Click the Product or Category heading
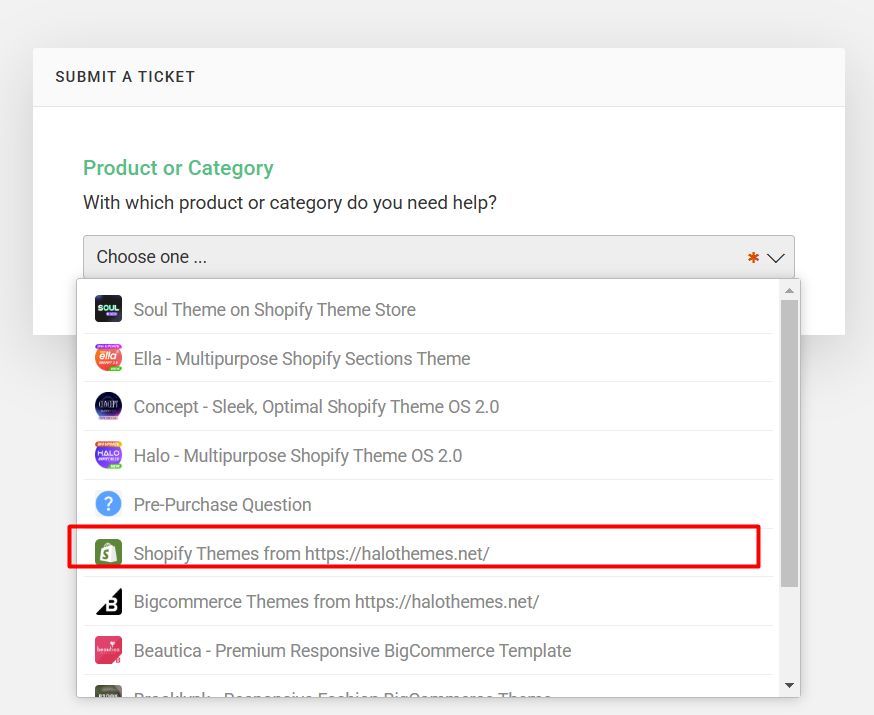The width and height of the screenshot is (874, 715). point(178,168)
